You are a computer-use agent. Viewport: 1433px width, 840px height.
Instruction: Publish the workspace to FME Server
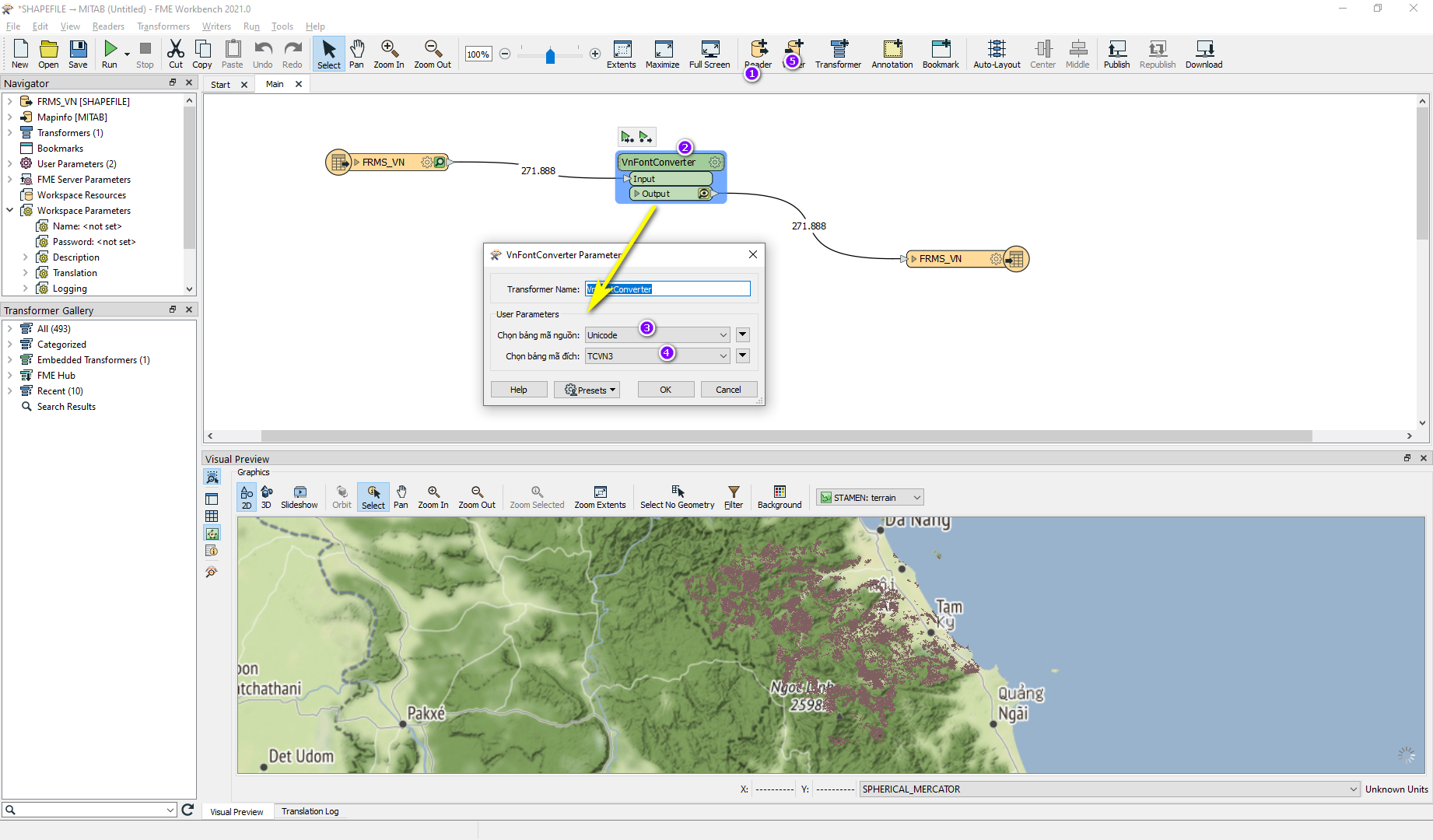pos(1116,54)
